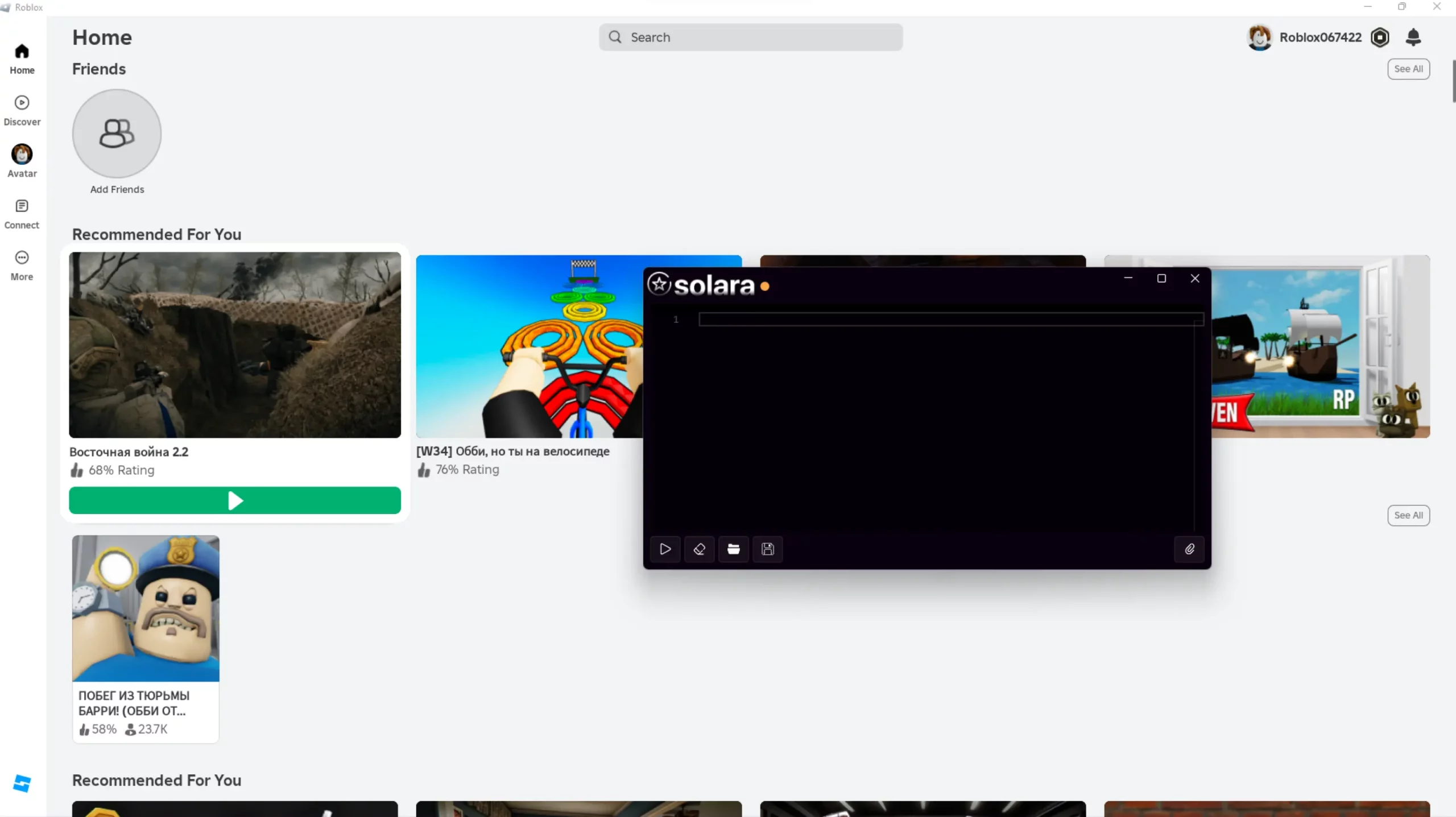1456x817 pixels.
Task: Click the Add Friends circle button
Action: click(117, 134)
